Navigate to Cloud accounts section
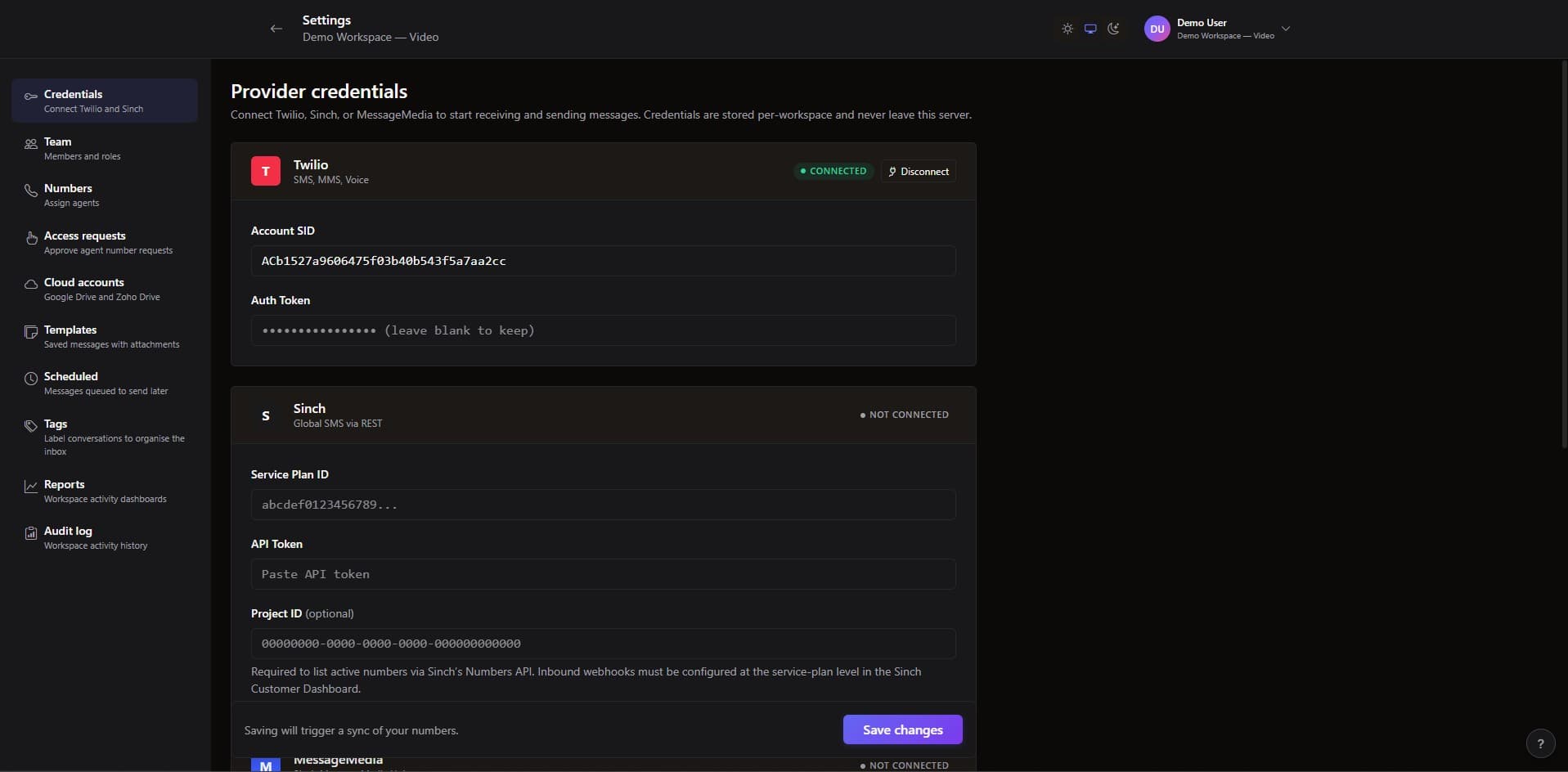 [105, 289]
